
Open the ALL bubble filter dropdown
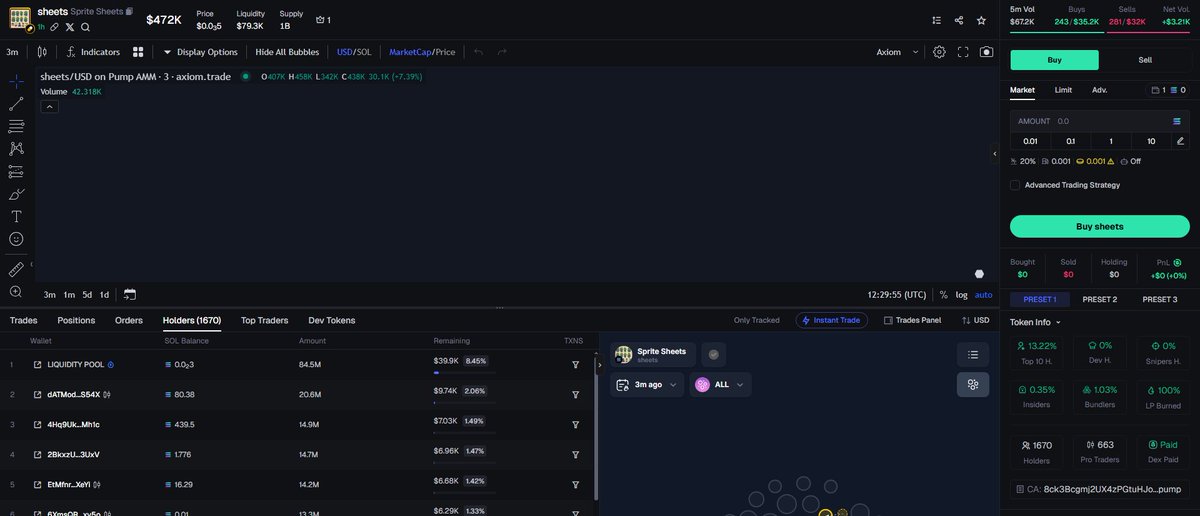pos(720,384)
